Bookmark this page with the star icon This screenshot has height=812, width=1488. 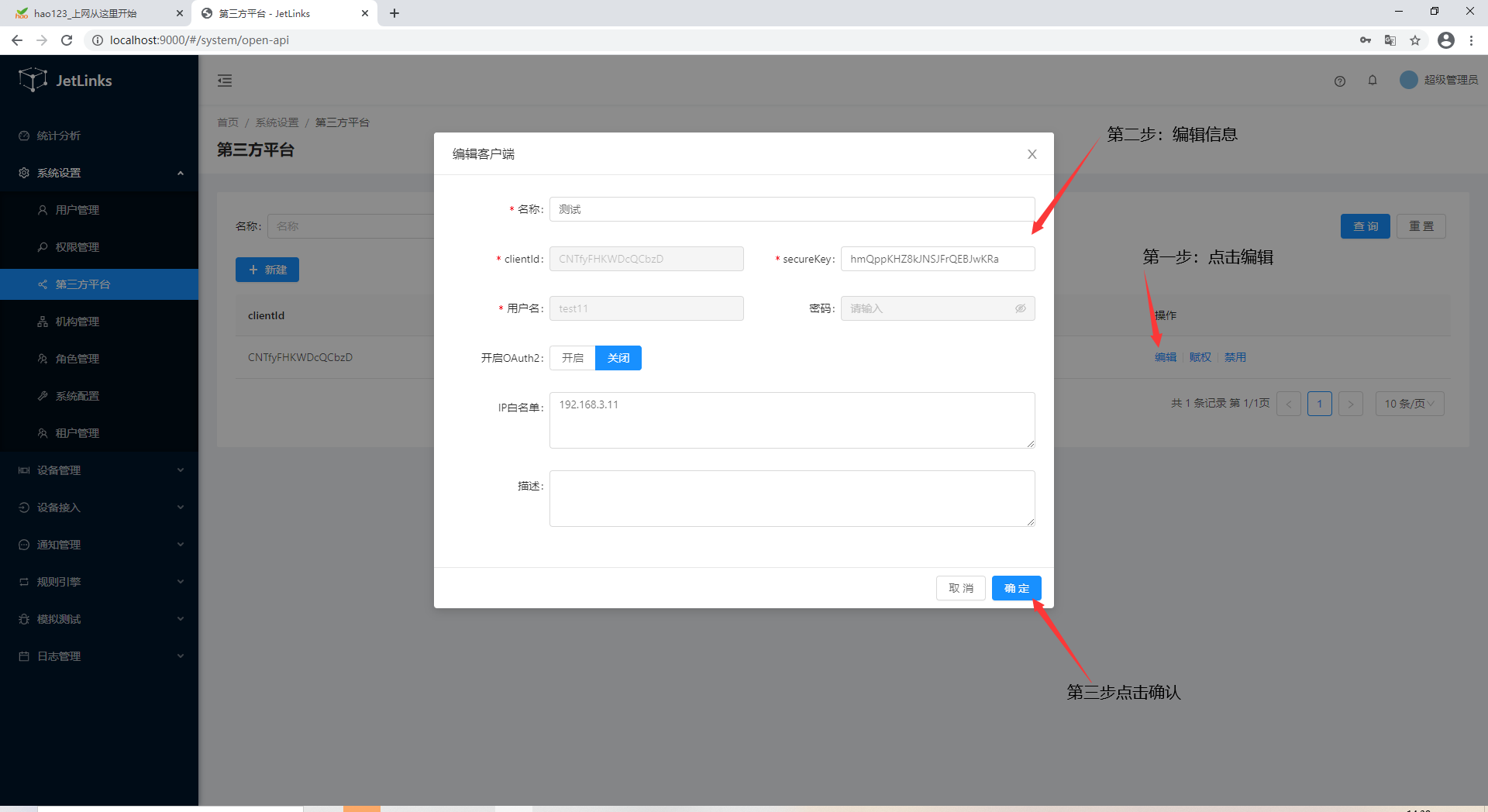pos(1415,40)
